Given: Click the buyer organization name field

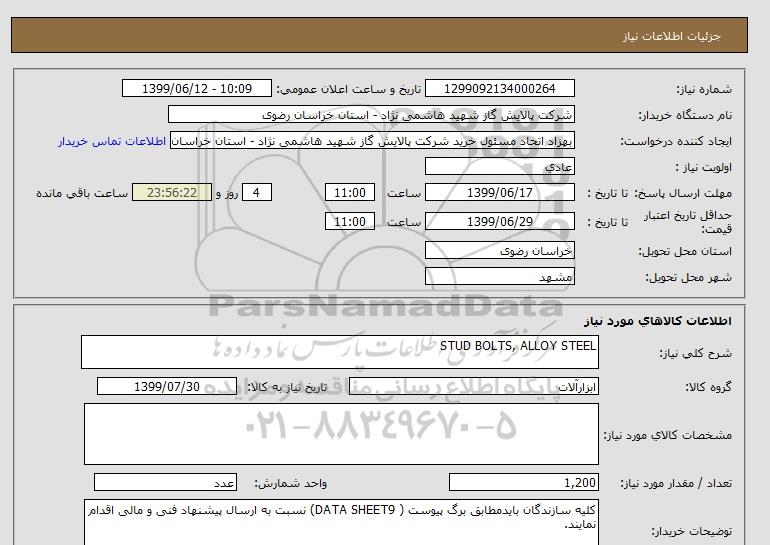Looking at the screenshot, I should (371, 114).
